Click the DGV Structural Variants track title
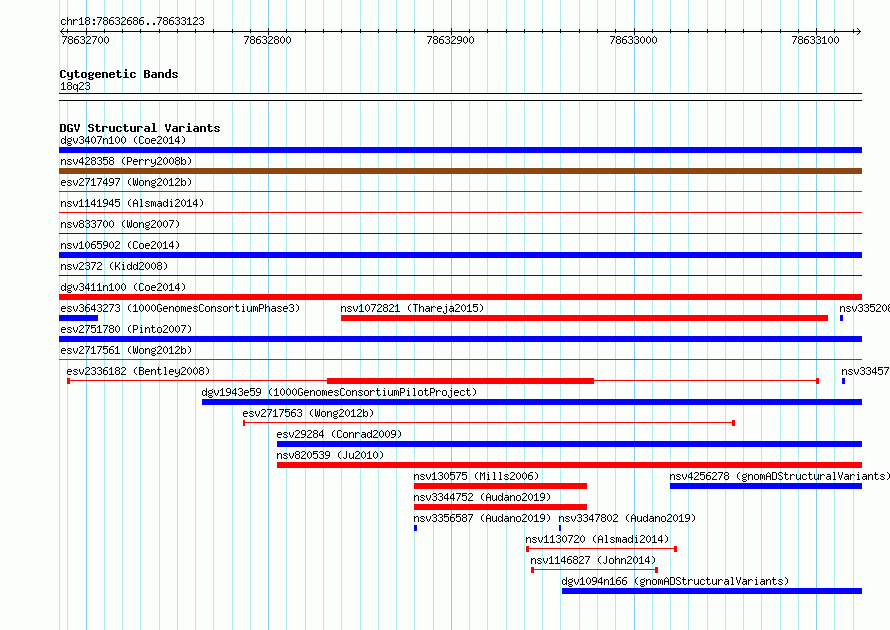Image resolution: width=890 pixels, height=630 pixels. click(x=140, y=128)
